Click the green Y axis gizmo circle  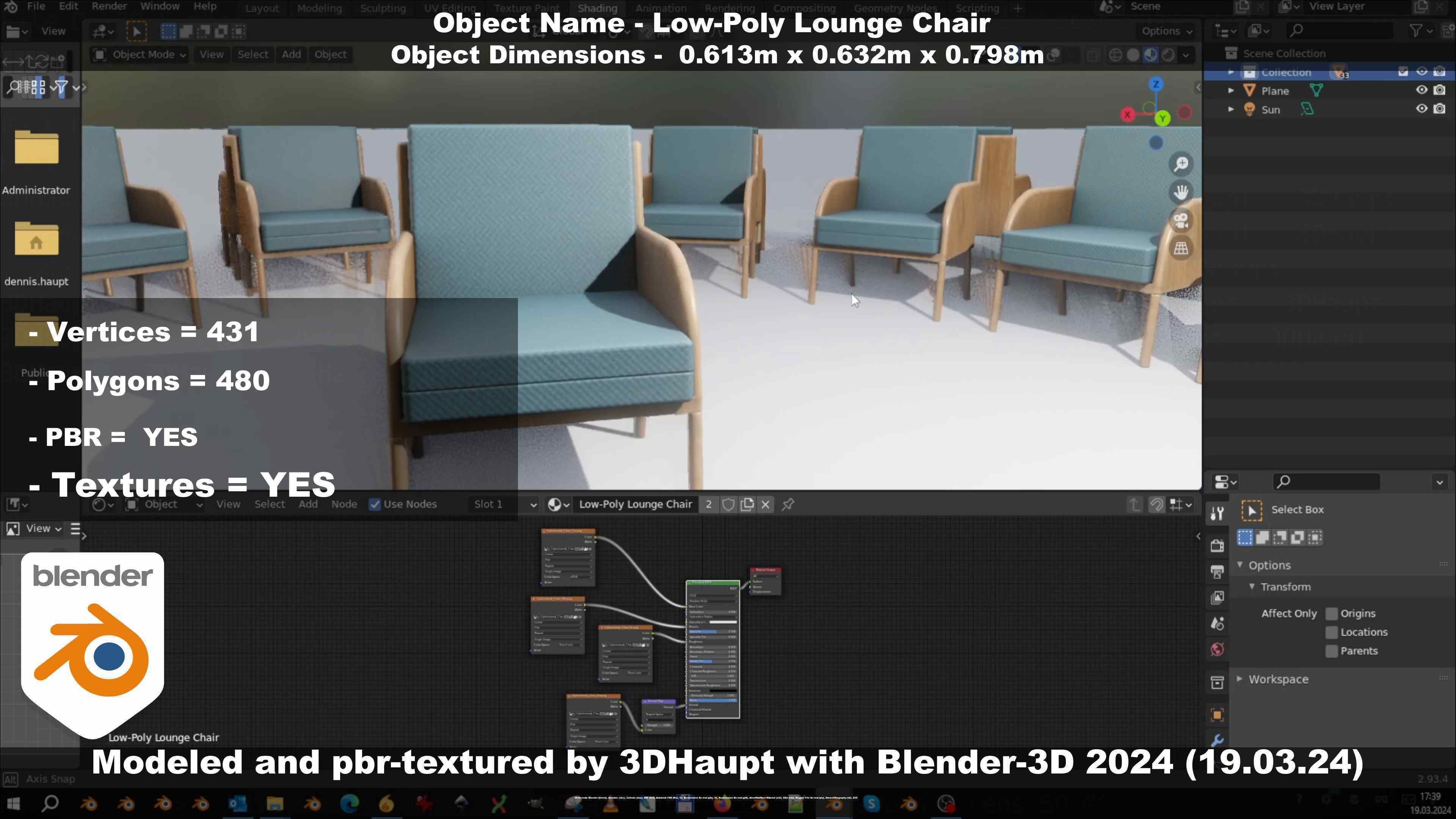(1163, 118)
